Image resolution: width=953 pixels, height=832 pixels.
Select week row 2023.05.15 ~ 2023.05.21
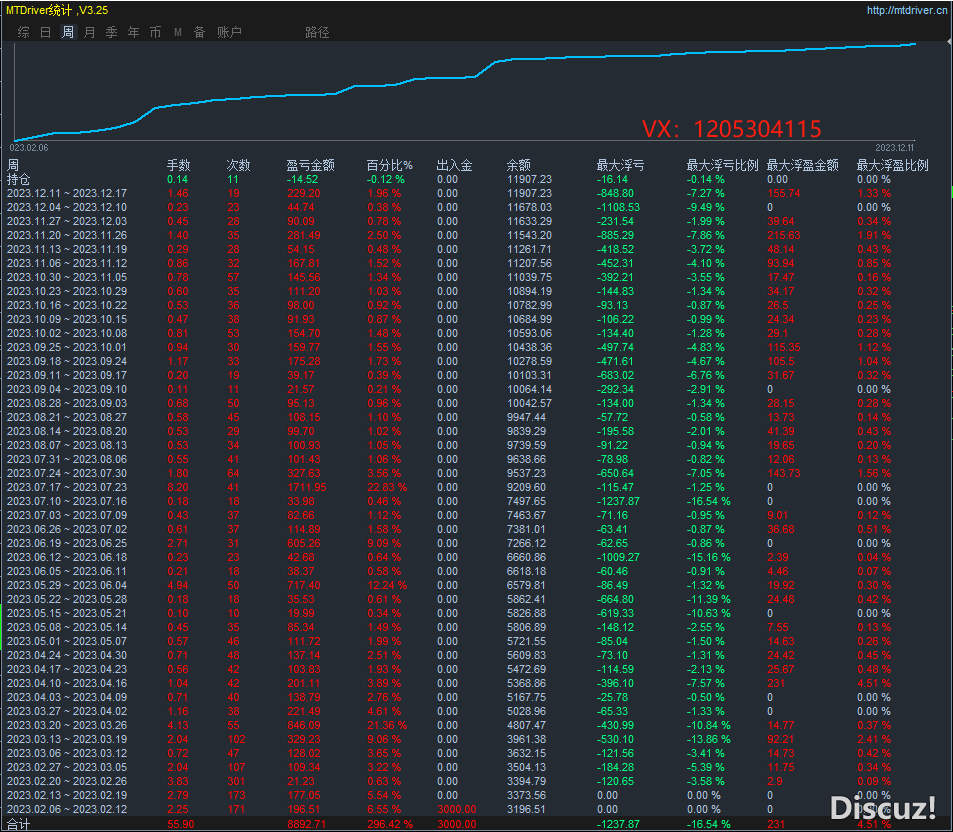pos(67,613)
